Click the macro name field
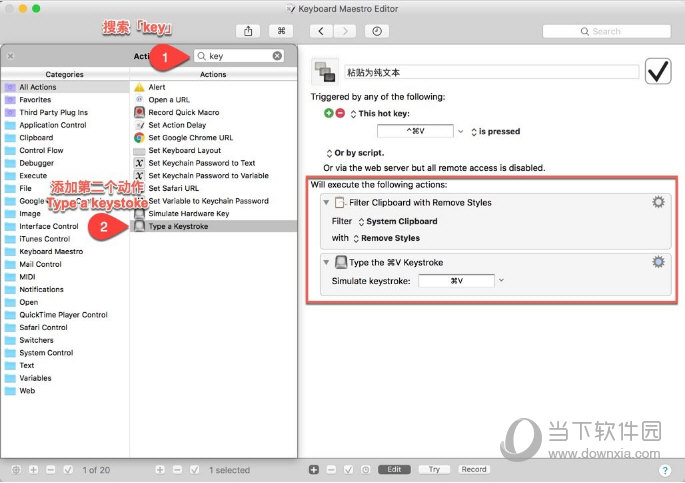 point(491,72)
